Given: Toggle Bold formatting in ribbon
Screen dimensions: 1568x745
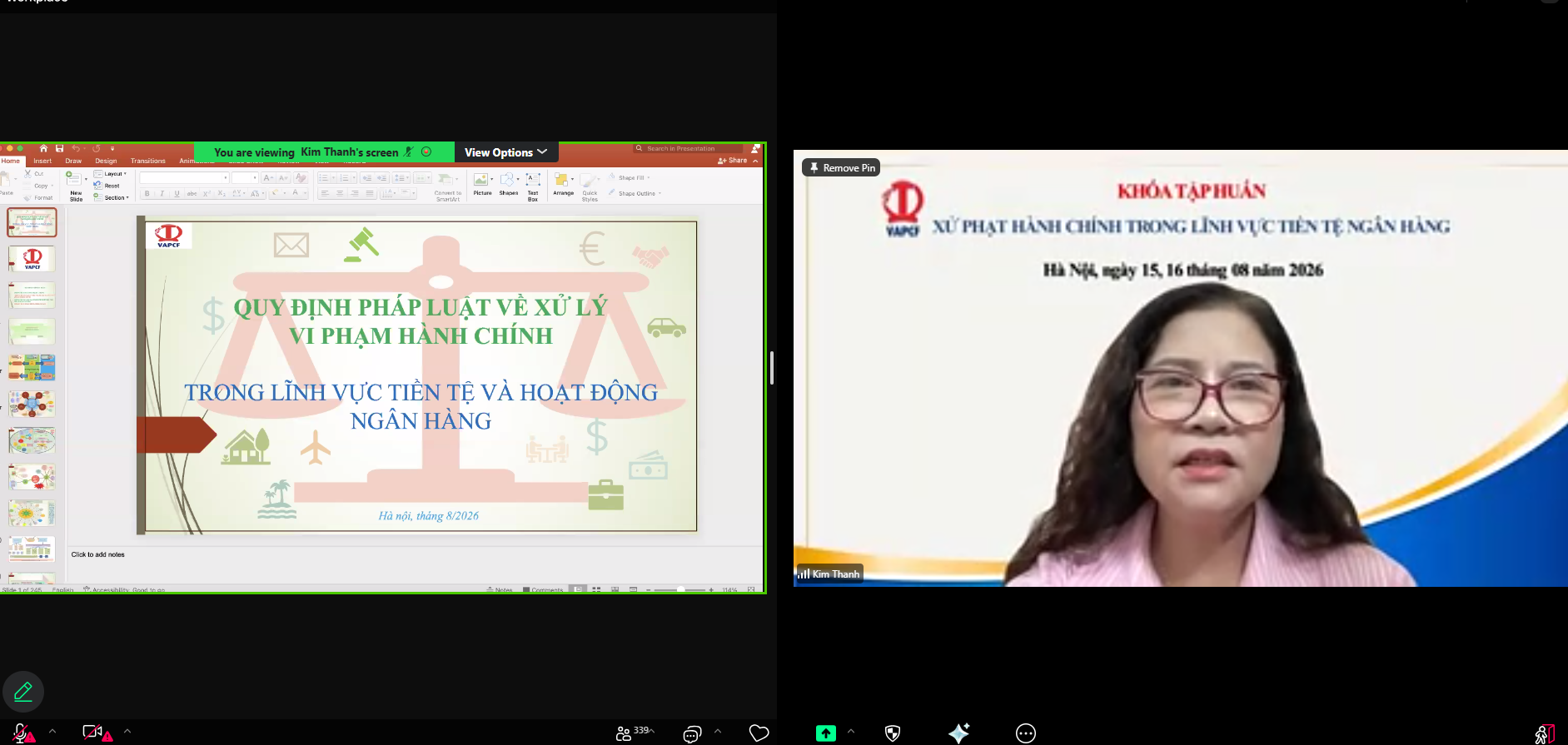Looking at the screenshot, I should (x=147, y=193).
